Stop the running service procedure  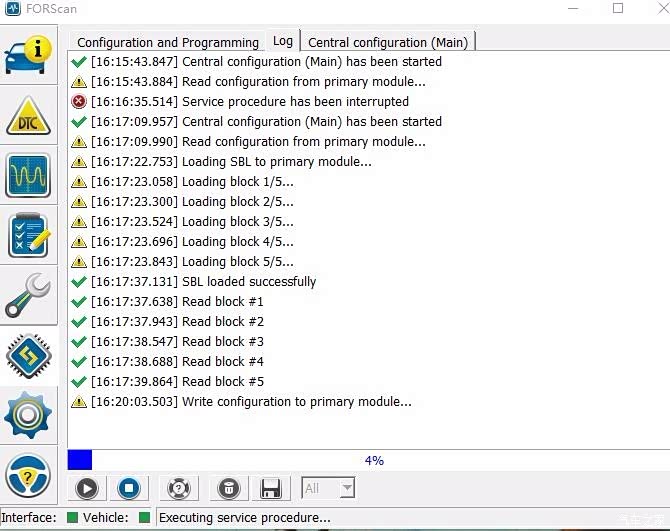coord(129,488)
